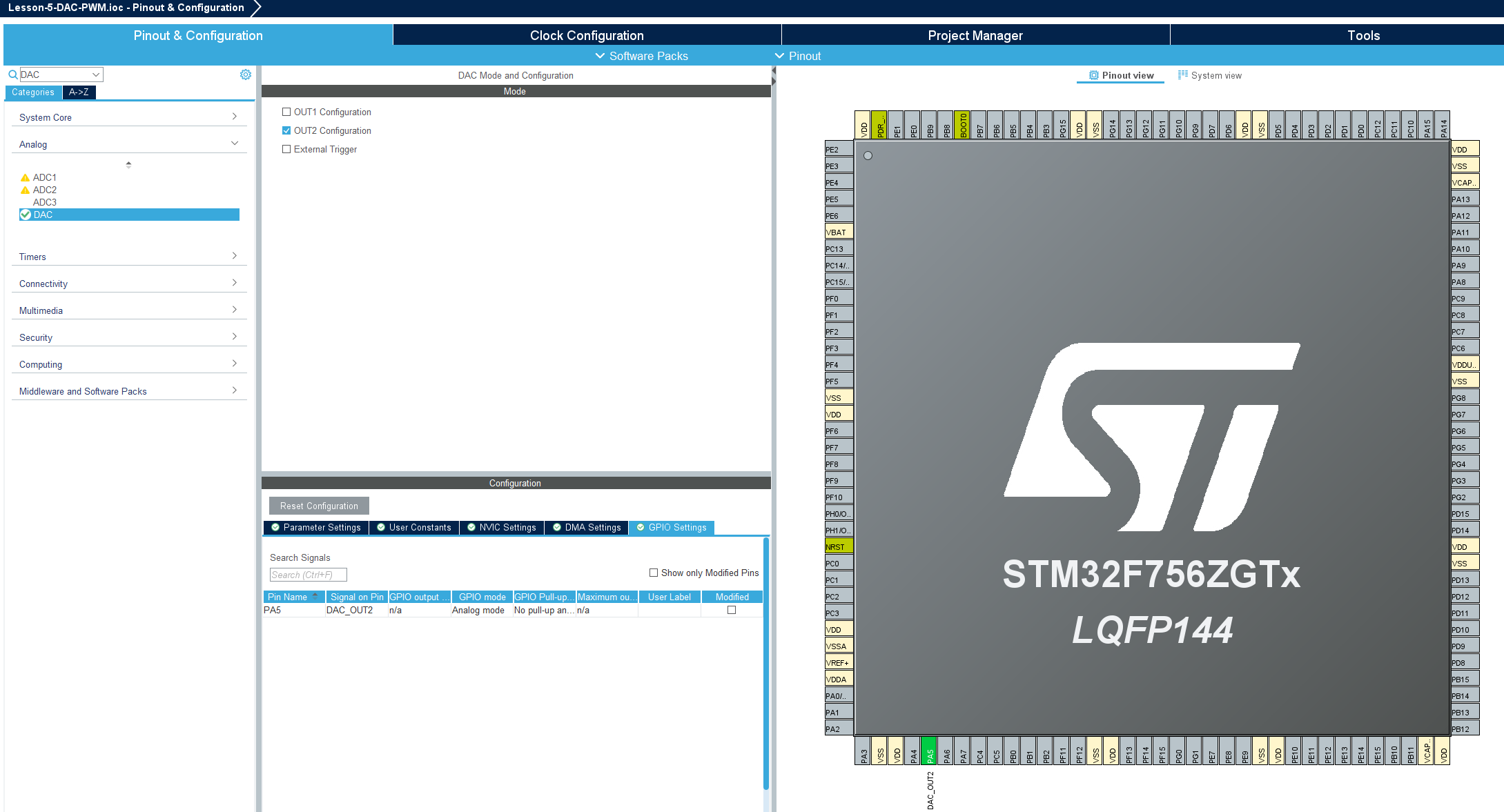This screenshot has height=812, width=1504.
Task: Collapse Analog list with small up arrow
Action: coord(128,164)
